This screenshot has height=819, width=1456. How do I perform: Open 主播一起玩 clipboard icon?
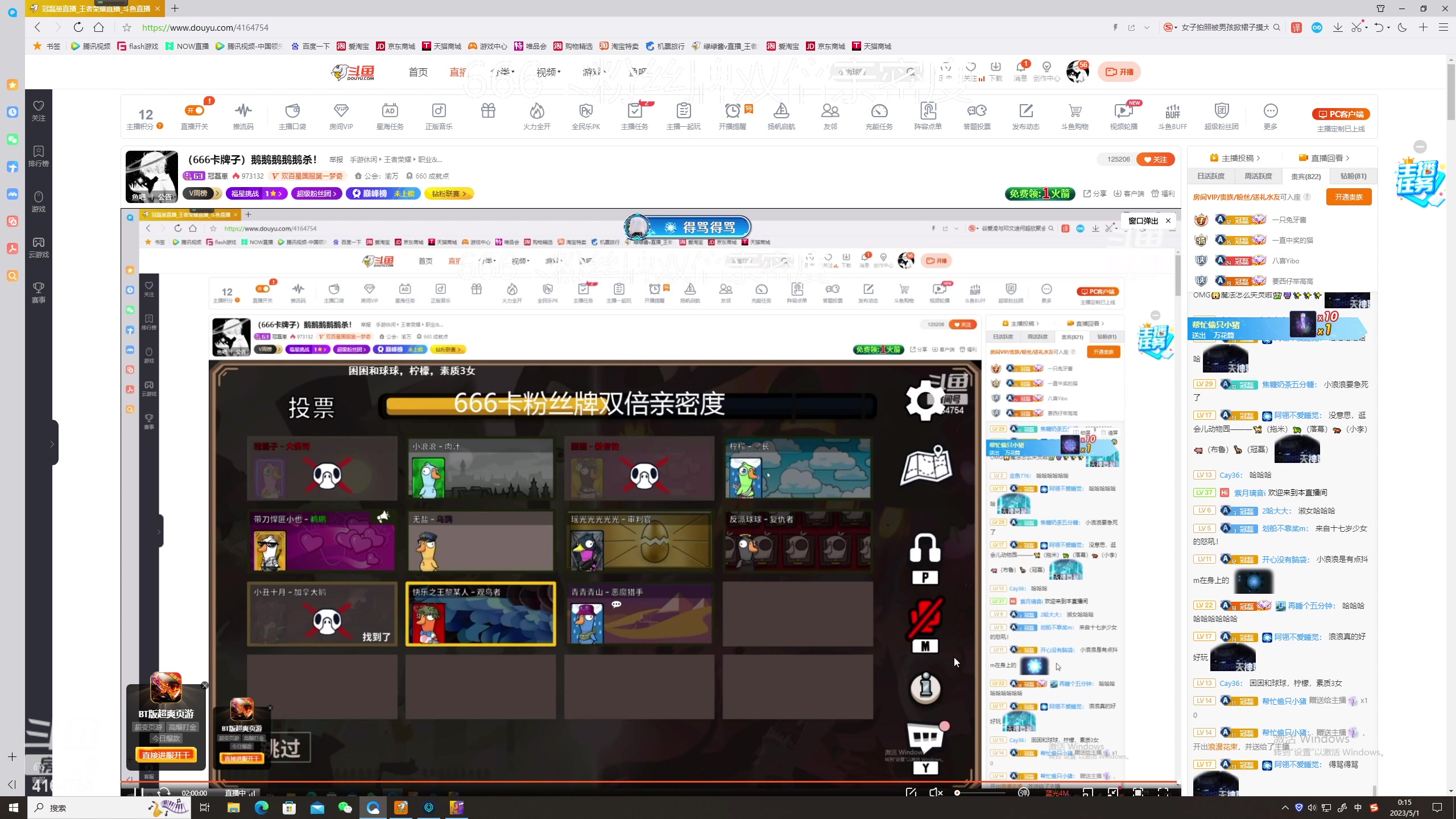[684, 110]
